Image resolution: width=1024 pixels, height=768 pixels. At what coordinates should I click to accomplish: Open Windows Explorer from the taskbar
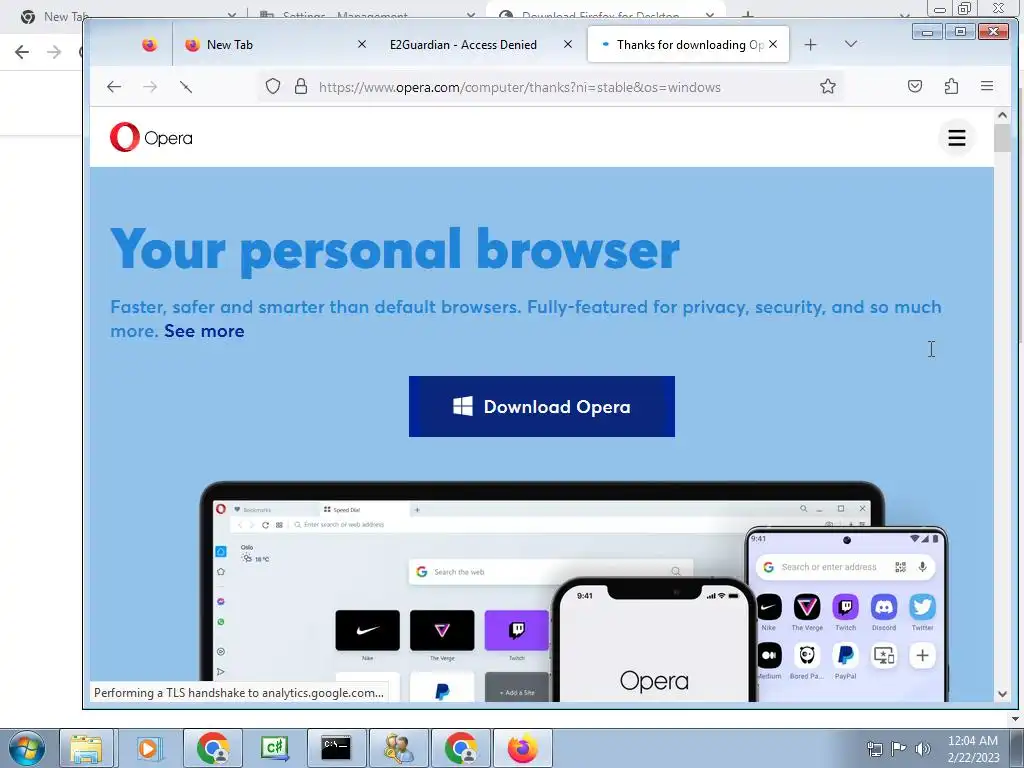coord(86,748)
